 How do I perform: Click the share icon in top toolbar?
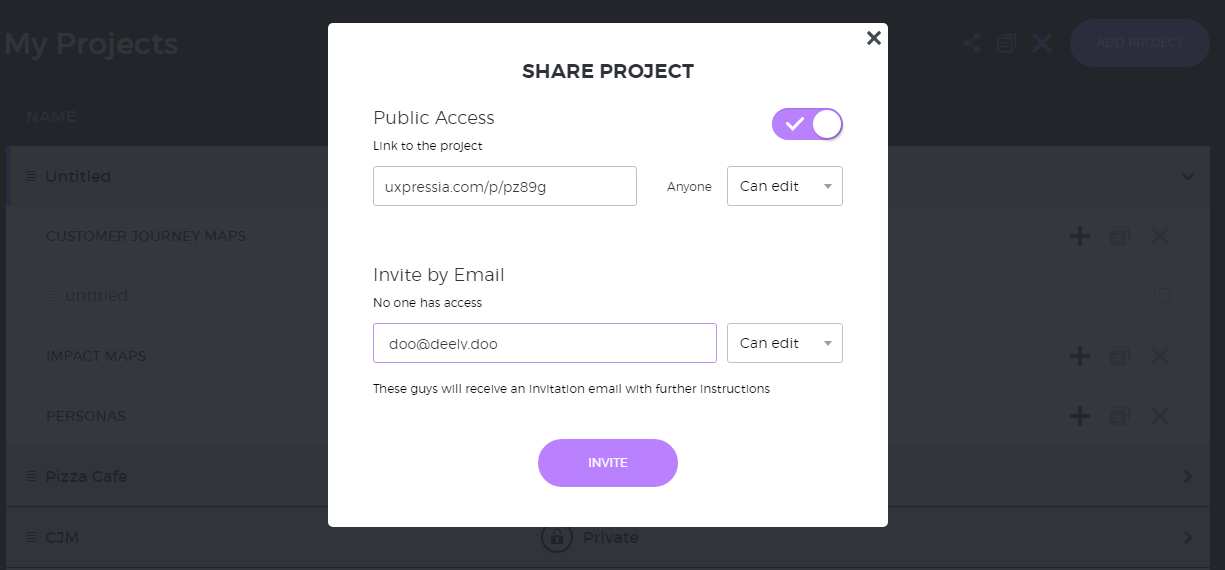[971, 43]
